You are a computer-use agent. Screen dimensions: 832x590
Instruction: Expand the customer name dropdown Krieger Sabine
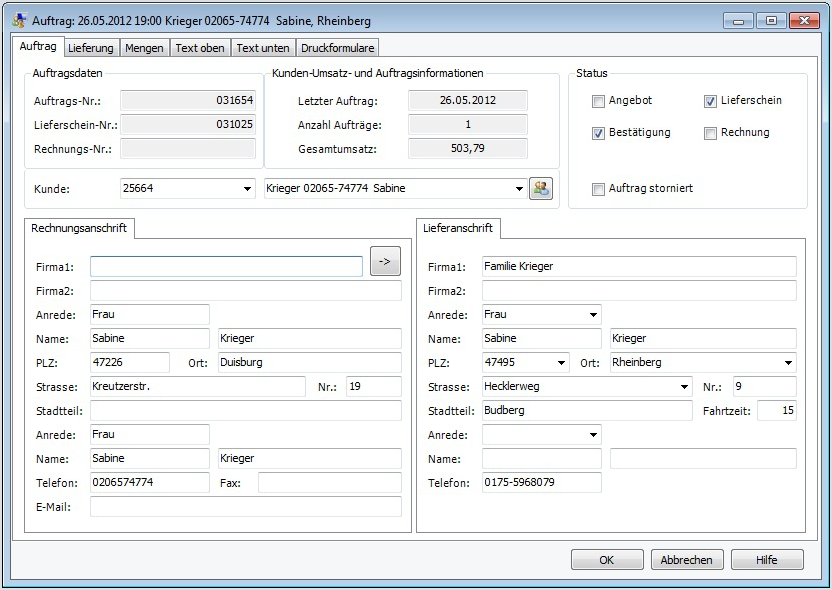518,189
